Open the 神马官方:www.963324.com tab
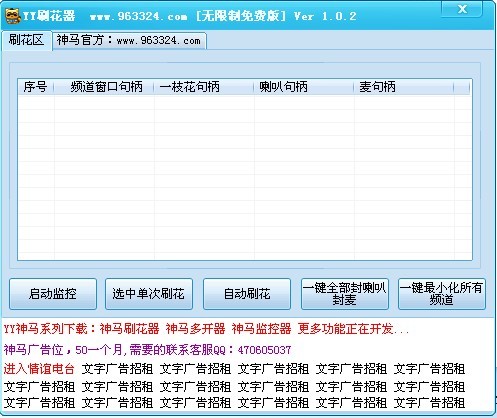The width and height of the screenshot is (497, 418). click(129, 41)
